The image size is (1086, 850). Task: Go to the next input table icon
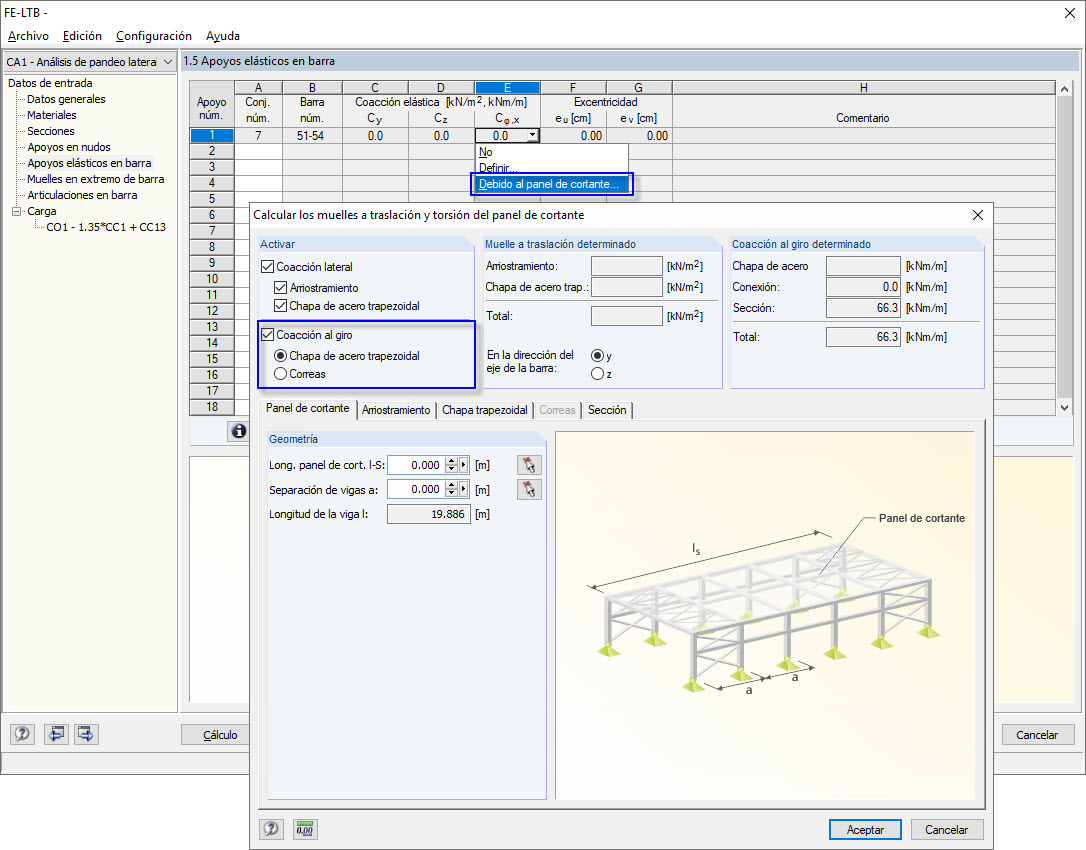coord(86,734)
